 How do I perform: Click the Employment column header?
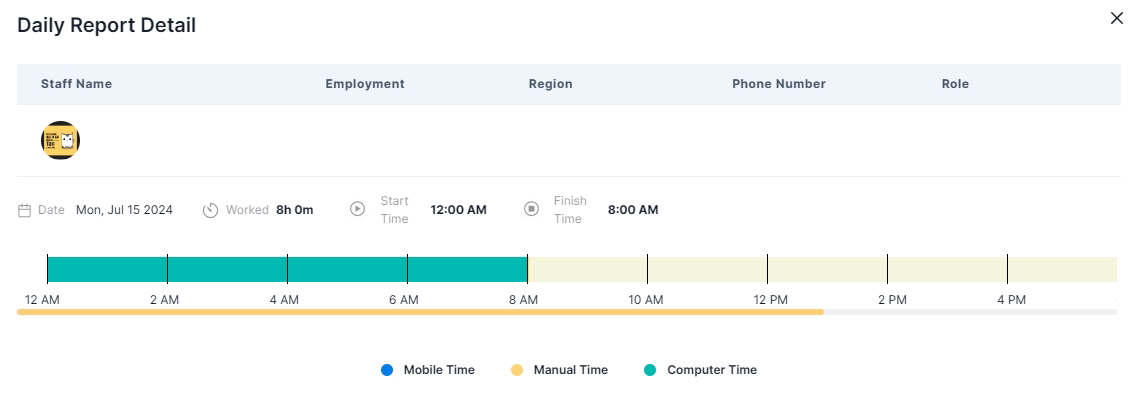(365, 84)
